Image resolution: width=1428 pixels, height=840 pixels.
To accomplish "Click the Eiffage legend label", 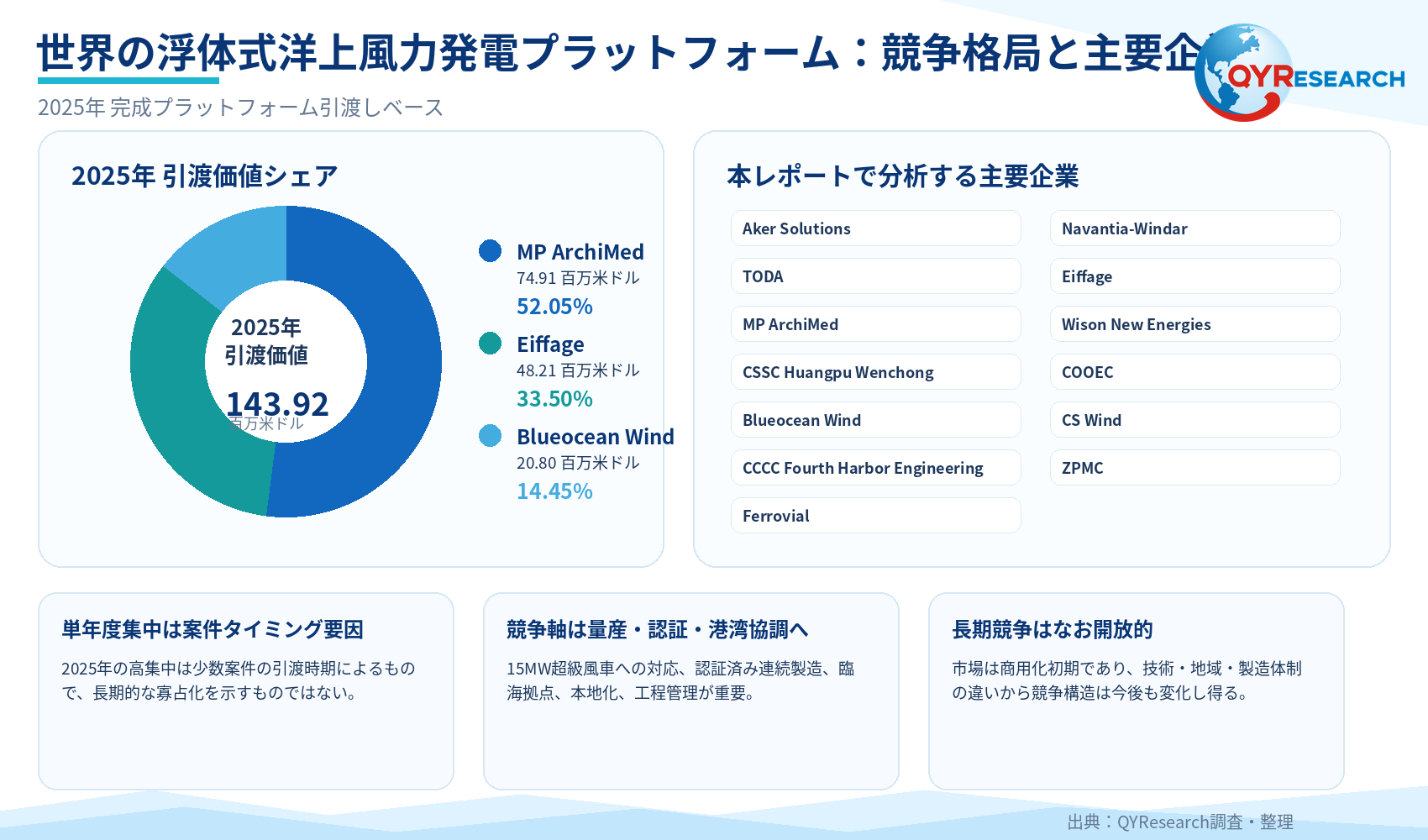I will coord(550,344).
